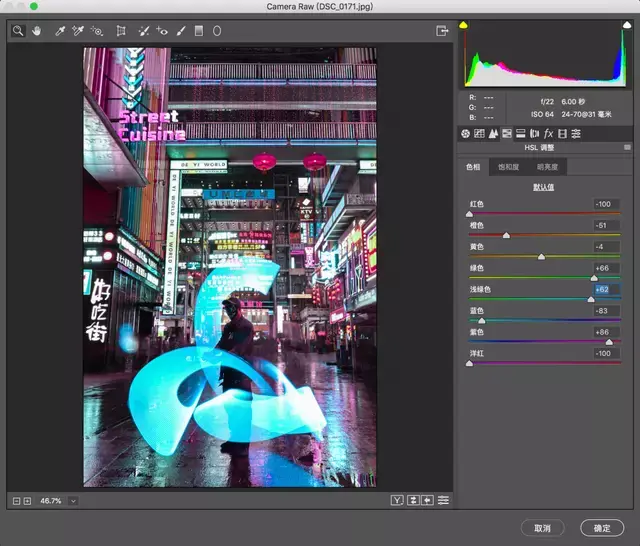The width and height of the screenshot is (640, 546).
Task: Click the 蓝色 value field showing -83
Action: click(x=607, y=311)
